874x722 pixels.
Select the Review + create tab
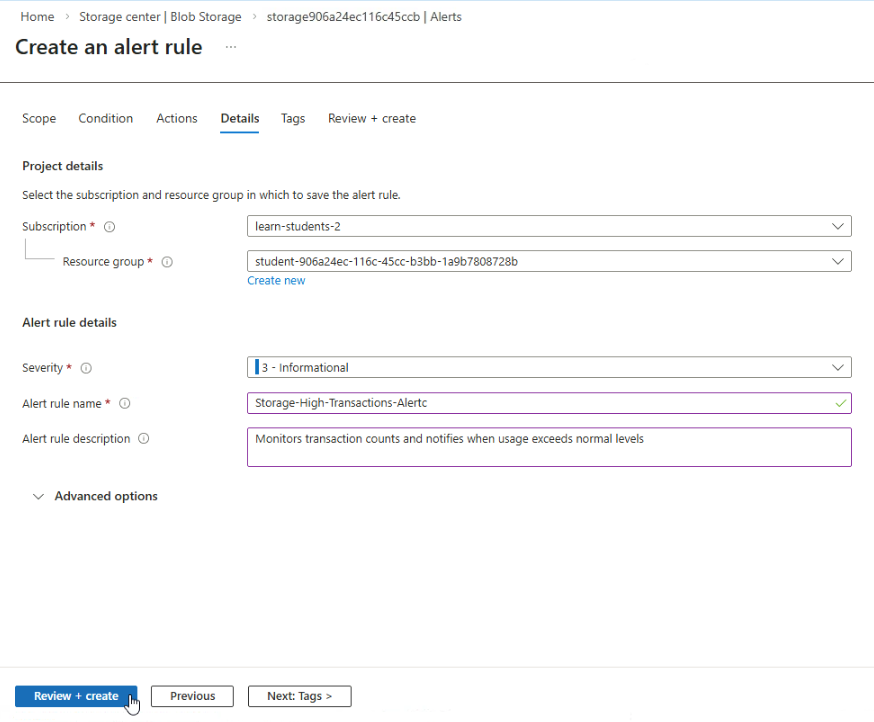[x=372, y=118]
